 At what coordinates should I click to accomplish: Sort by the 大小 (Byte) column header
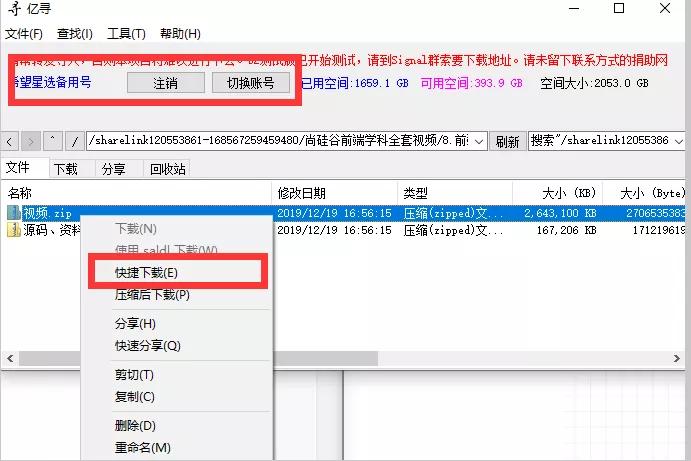coord(644,193)
